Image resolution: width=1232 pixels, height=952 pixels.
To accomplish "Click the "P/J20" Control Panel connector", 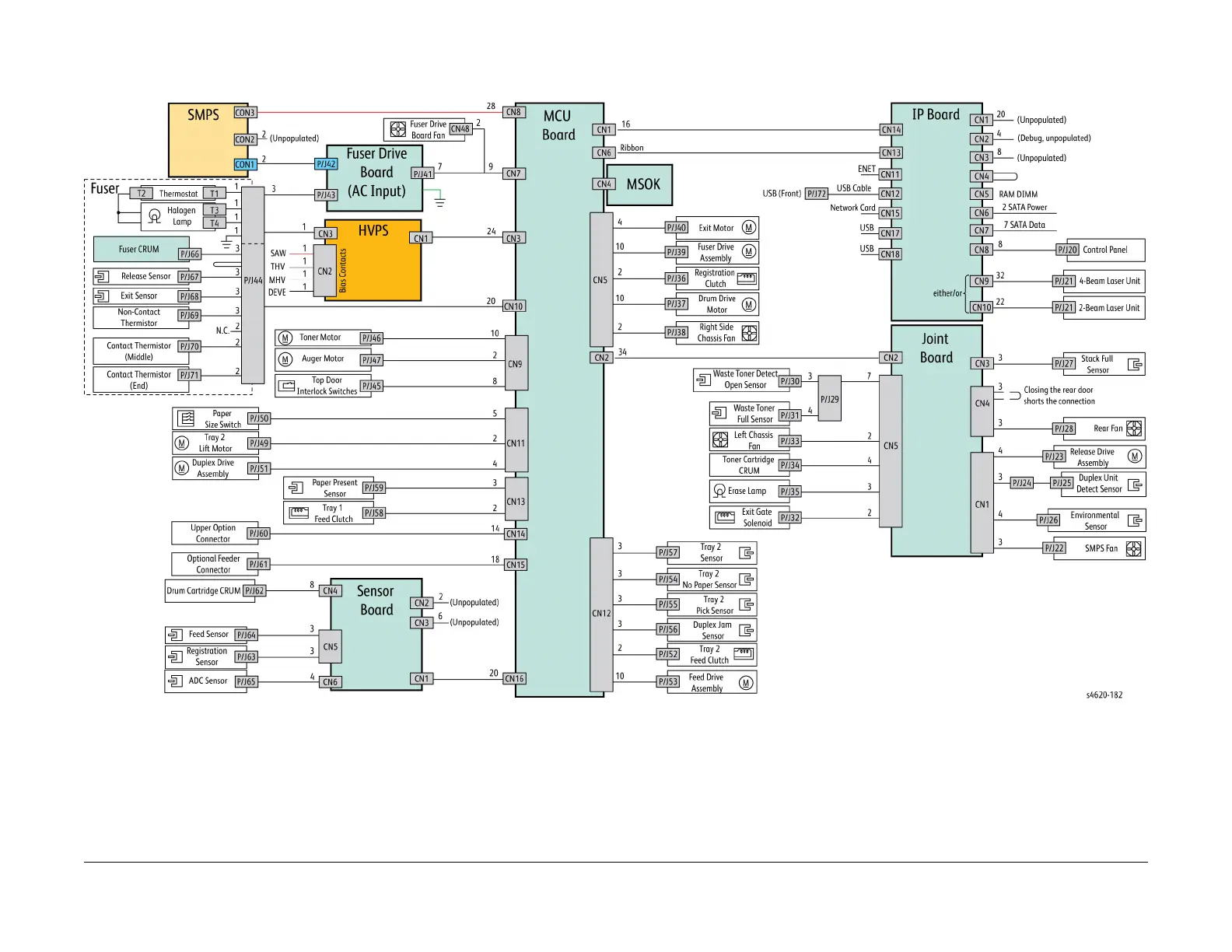I will (1067, 250).
